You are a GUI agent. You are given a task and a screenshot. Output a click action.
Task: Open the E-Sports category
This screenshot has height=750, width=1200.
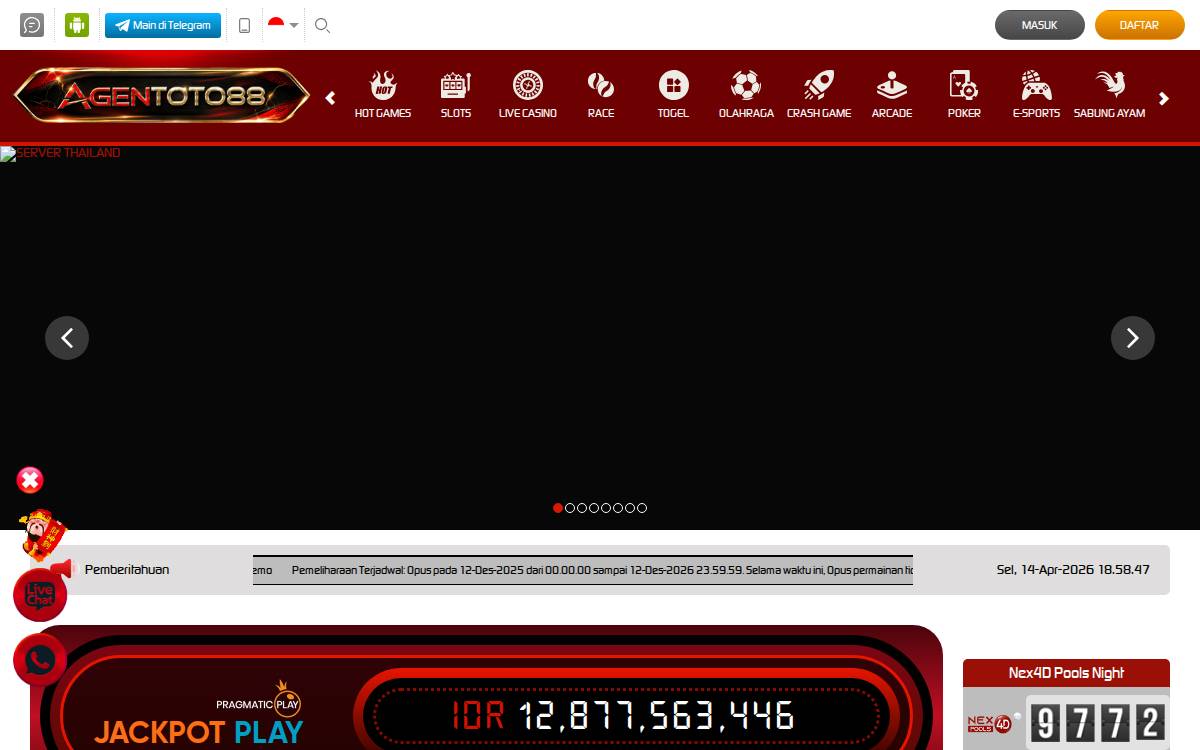1036,96
